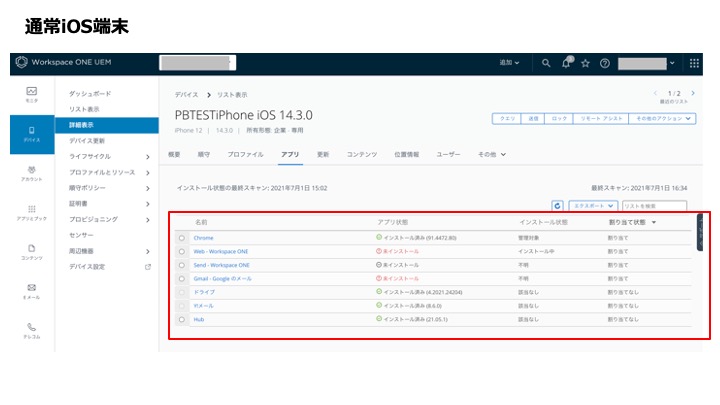This screenshot has width=720, height=405.
Task: Open the apps grid icon in header
Action: (694, 63)
